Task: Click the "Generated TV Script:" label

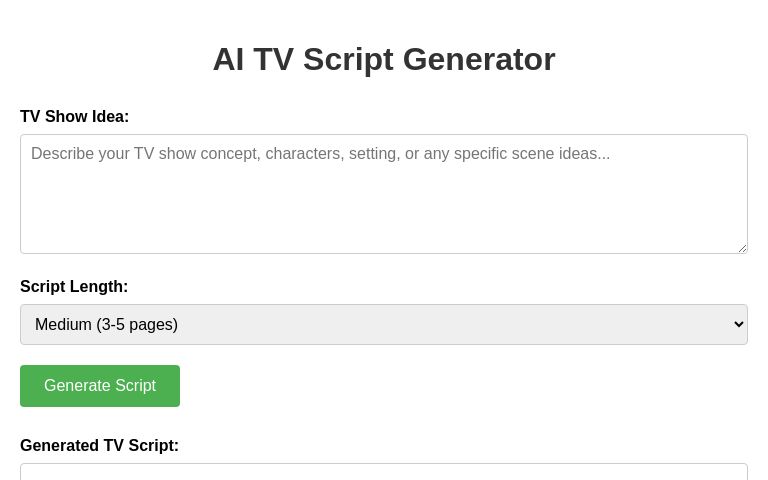Action: (x=99, y=446)
